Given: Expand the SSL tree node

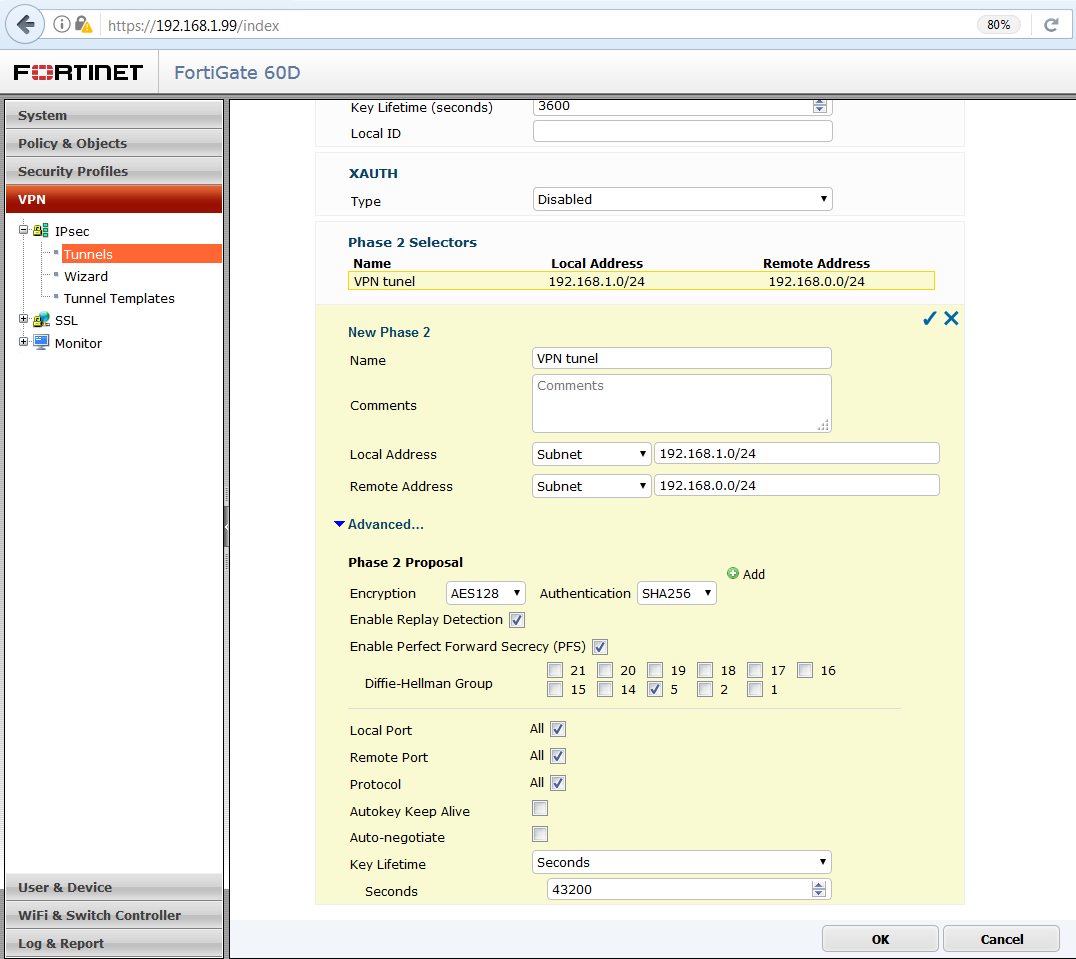Looking at the screenshot, I should (x=23, y=319).
